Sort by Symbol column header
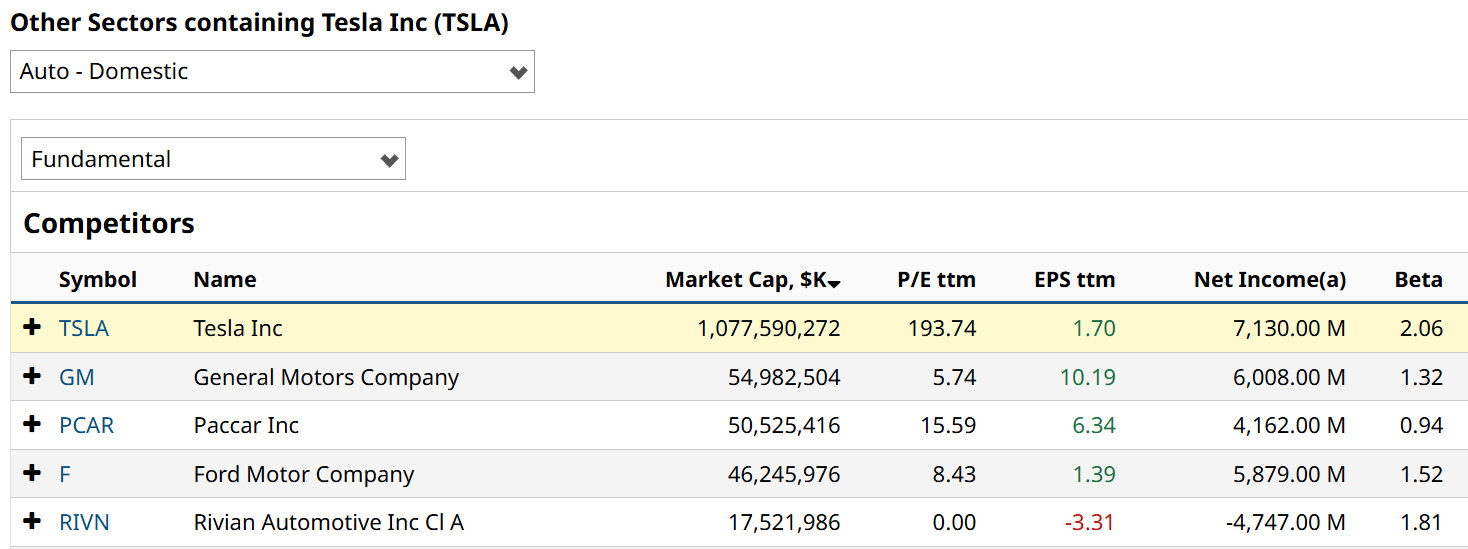 point(98,280)
